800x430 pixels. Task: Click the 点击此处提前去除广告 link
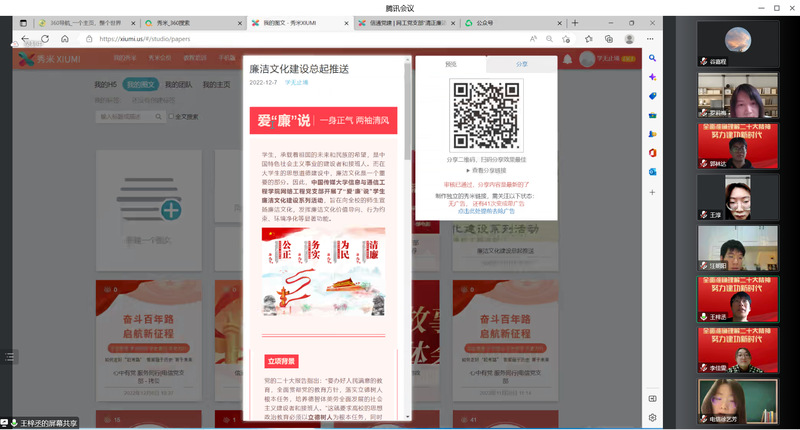click(485, 211)
